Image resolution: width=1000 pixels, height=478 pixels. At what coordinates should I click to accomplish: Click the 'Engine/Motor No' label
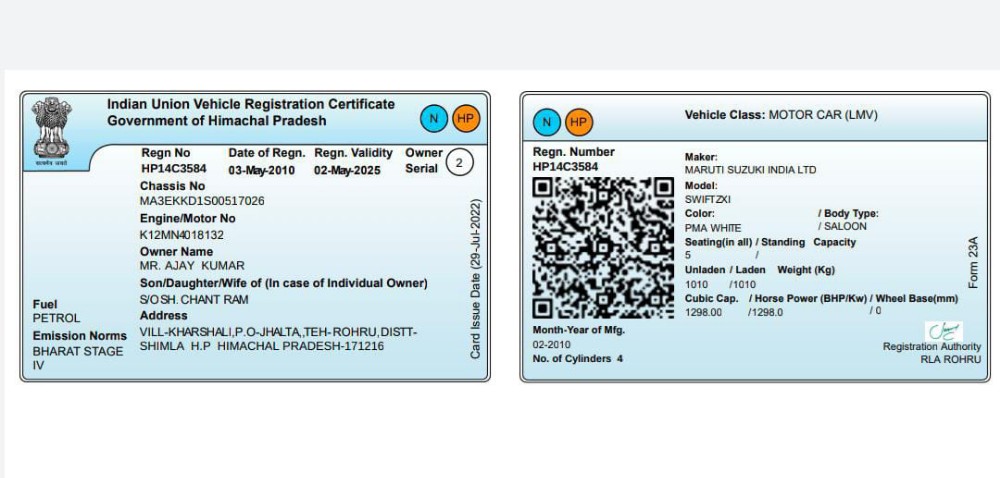pos(188,219)
